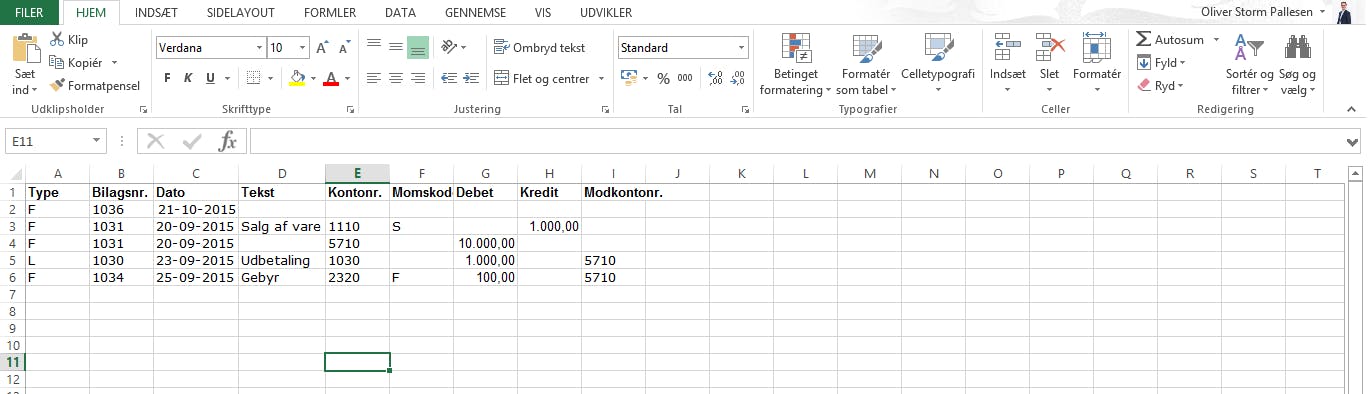The image size is (1368, 394).
Task: Click the insert function fx icon
Action: pyautogui.click(x=228, y=141)
